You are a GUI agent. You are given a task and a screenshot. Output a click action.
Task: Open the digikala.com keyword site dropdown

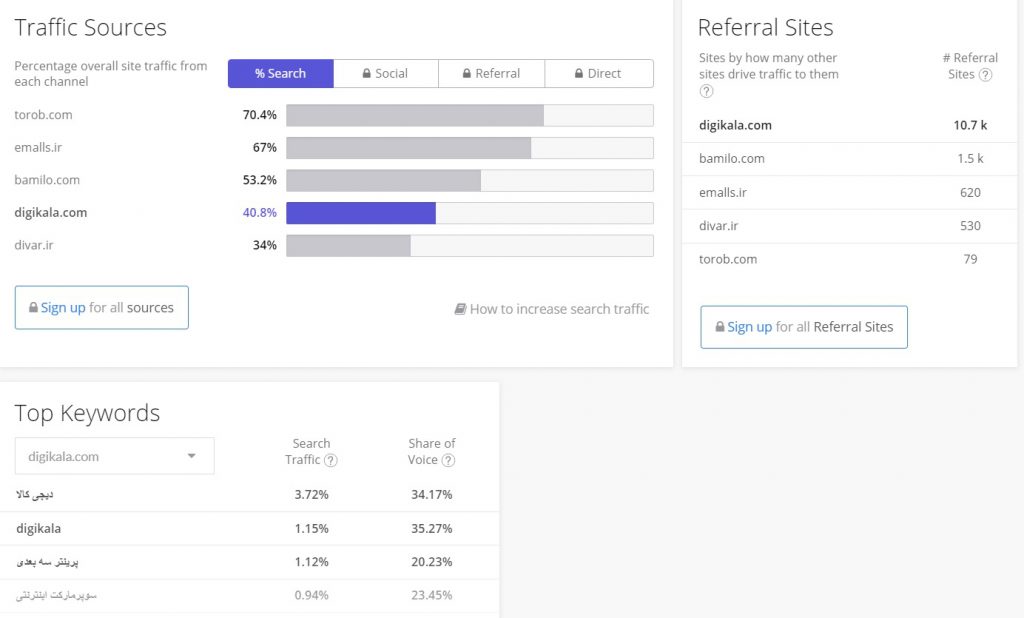[114, 456]
